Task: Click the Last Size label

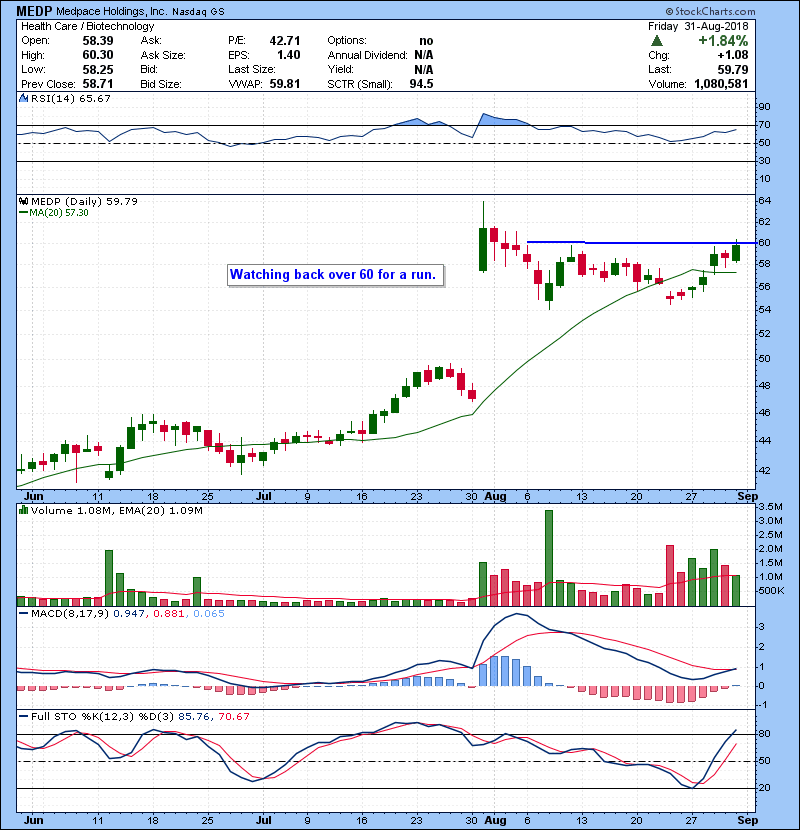Action: (251, 69)
